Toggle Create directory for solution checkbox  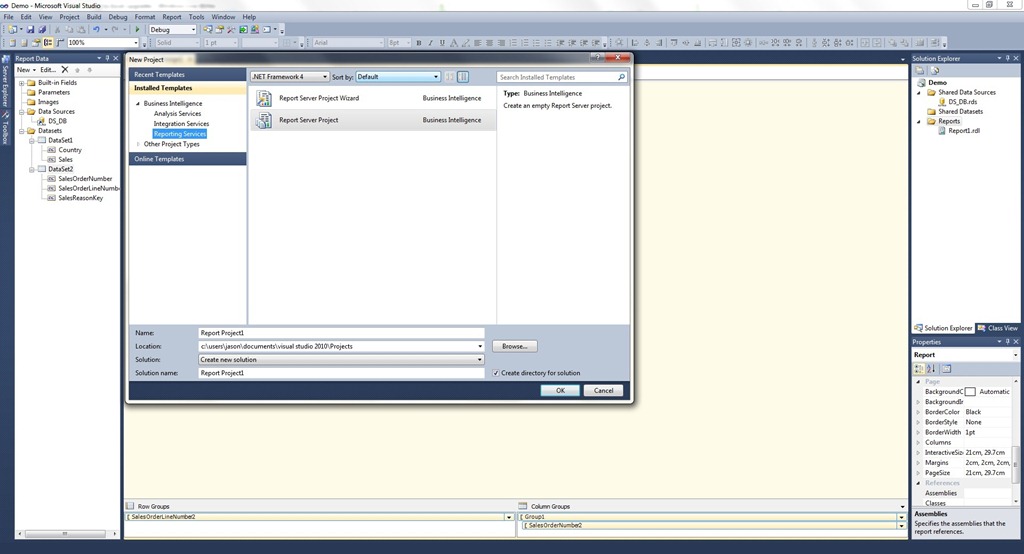point(496,373)
